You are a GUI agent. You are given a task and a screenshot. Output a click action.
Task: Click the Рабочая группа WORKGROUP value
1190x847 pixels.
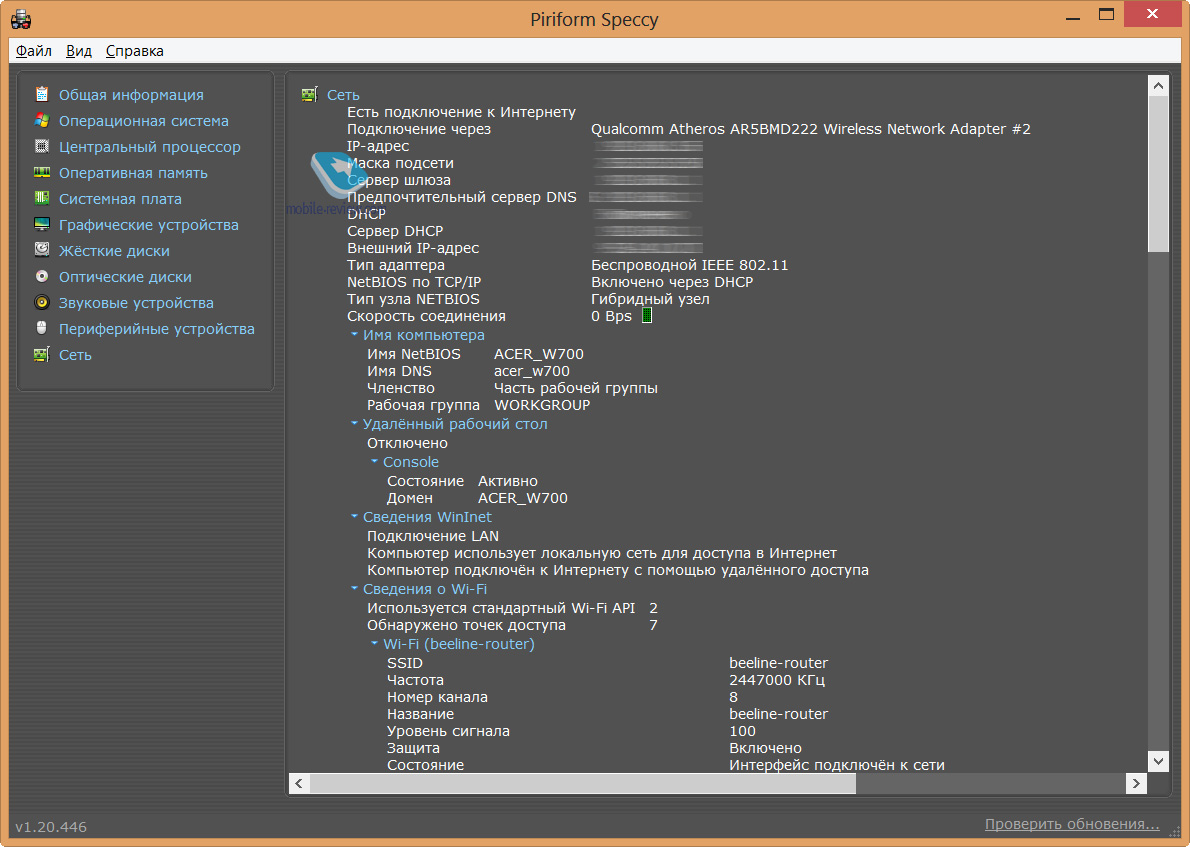(542, 405)
